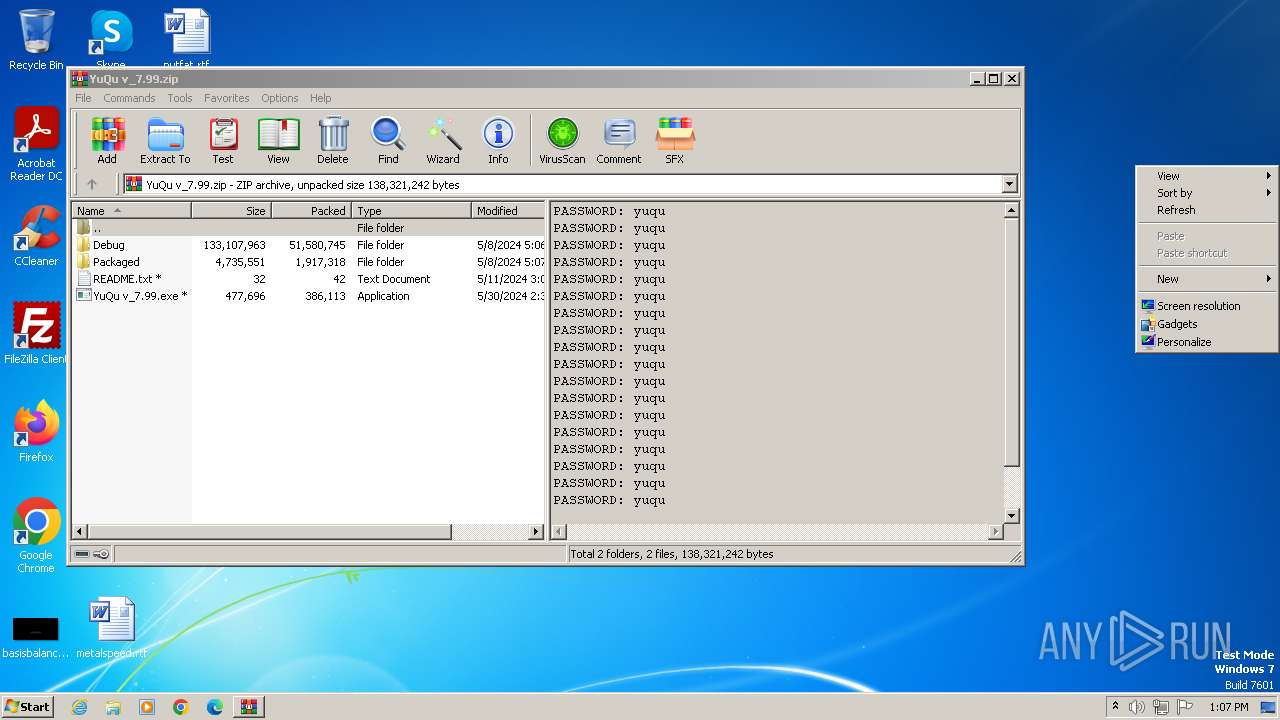Select Firefox desktop shortcut
The width and height of the screenshot is (1280, 720).
pos(36,432)
